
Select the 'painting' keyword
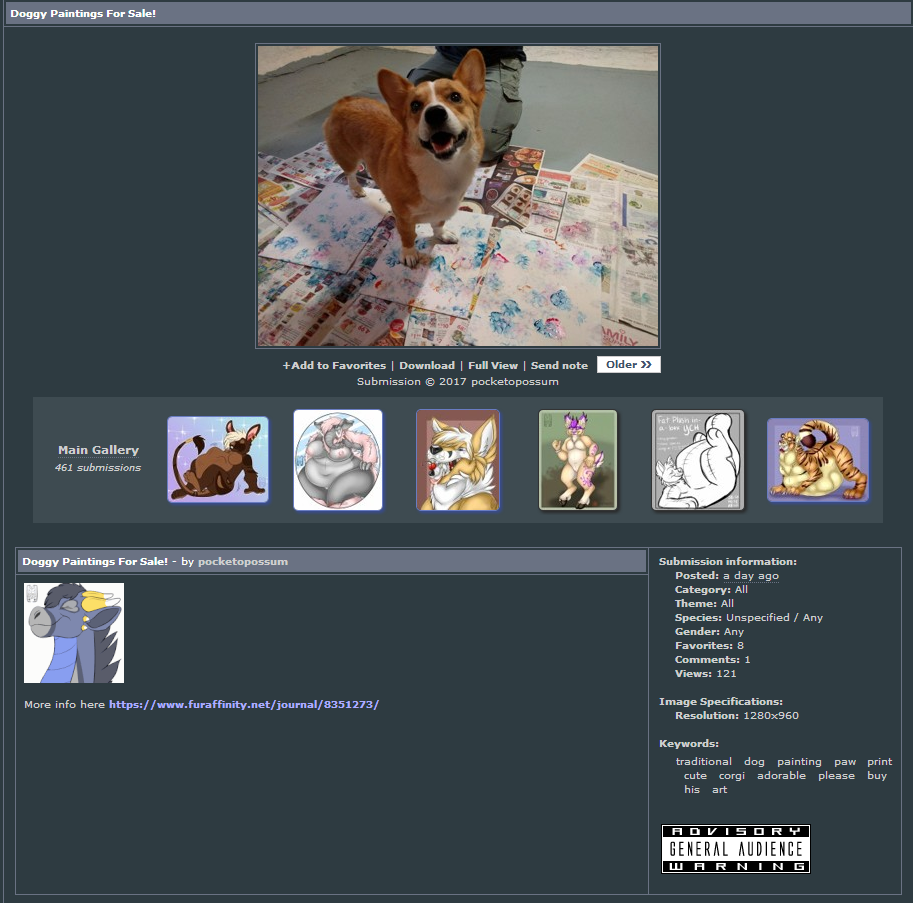[x=799, y=762]
